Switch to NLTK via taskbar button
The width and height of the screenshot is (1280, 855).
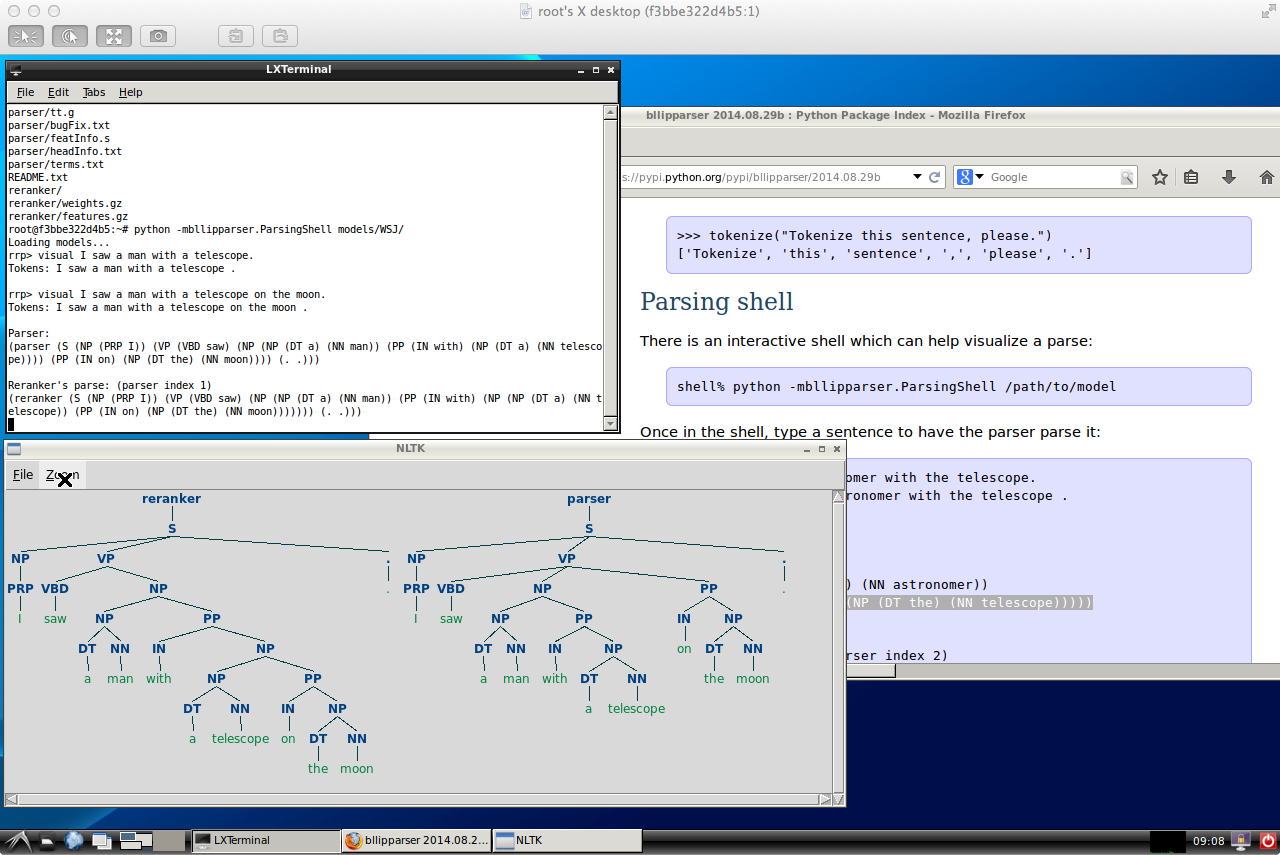pyautogui.click(x=565, y=841)
